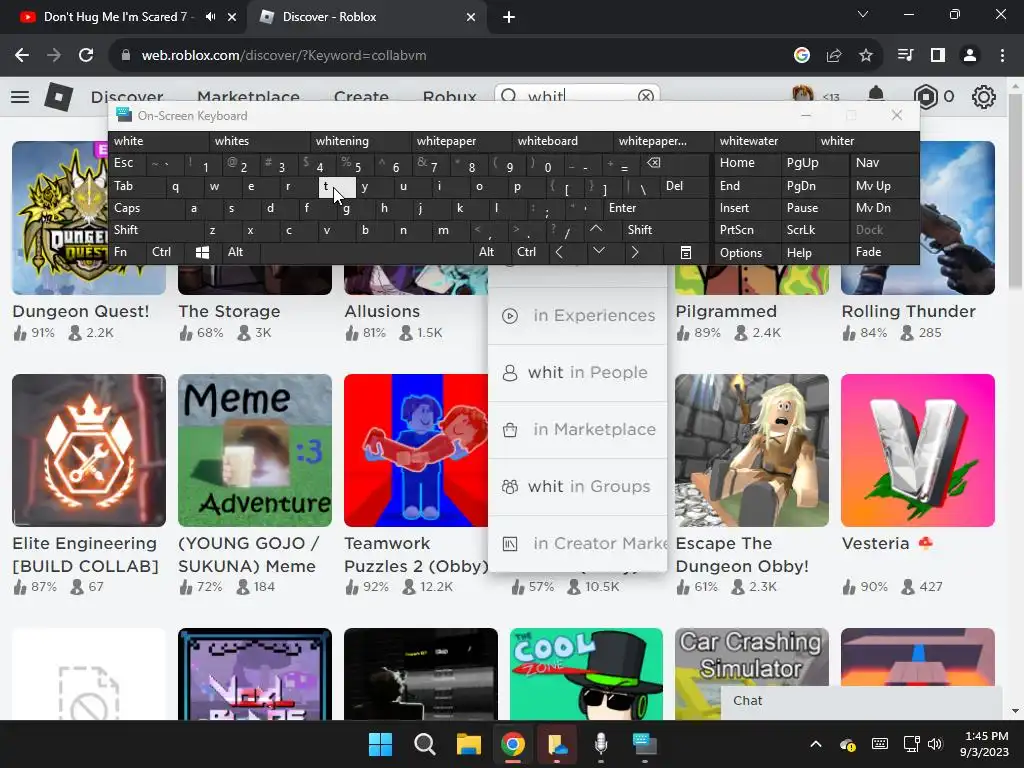Open the Marketplace link in Roblox header
Screen dimensions: 1024x768
click(x=248, y=97)
